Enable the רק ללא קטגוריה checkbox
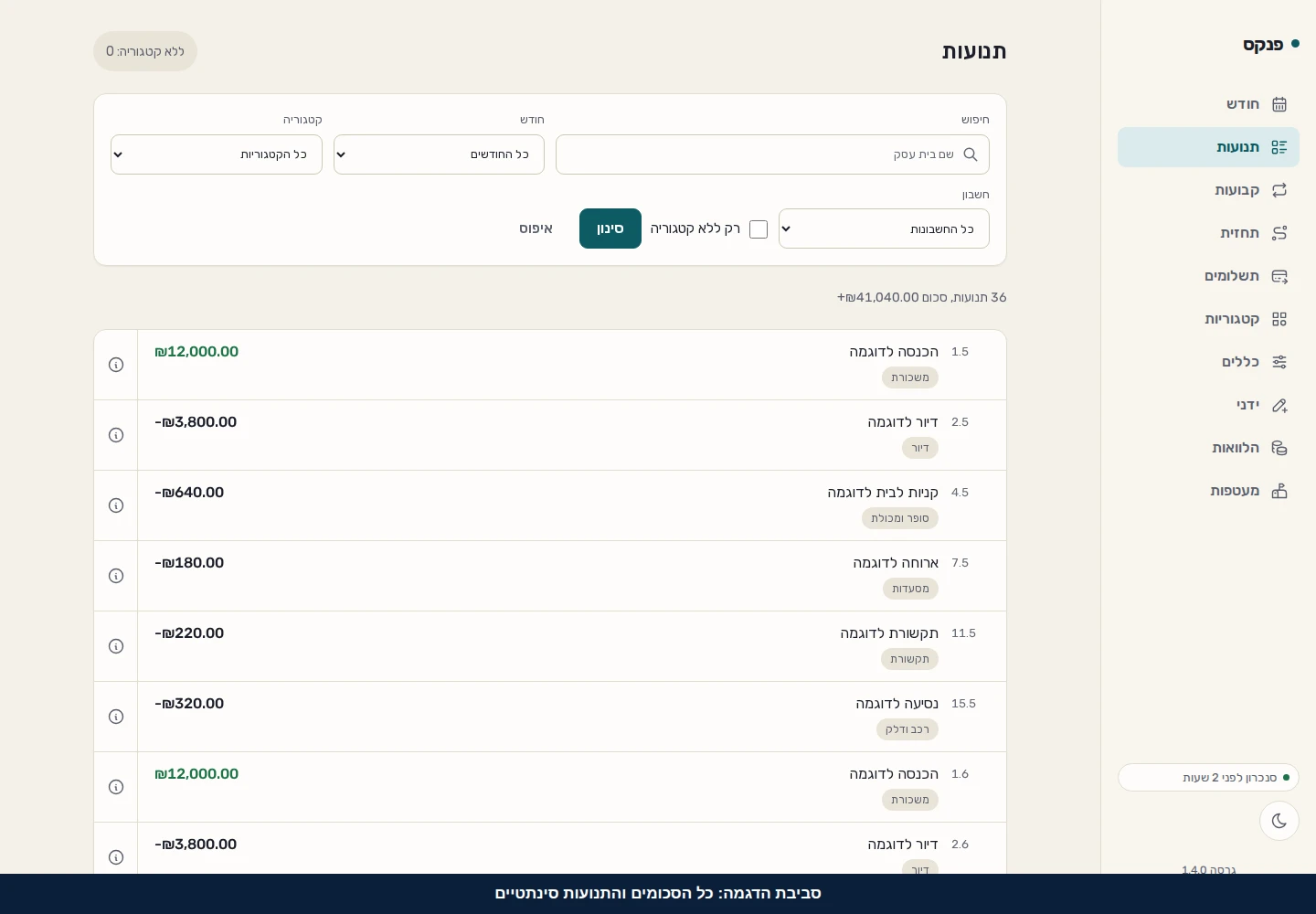 coord(759,229)
